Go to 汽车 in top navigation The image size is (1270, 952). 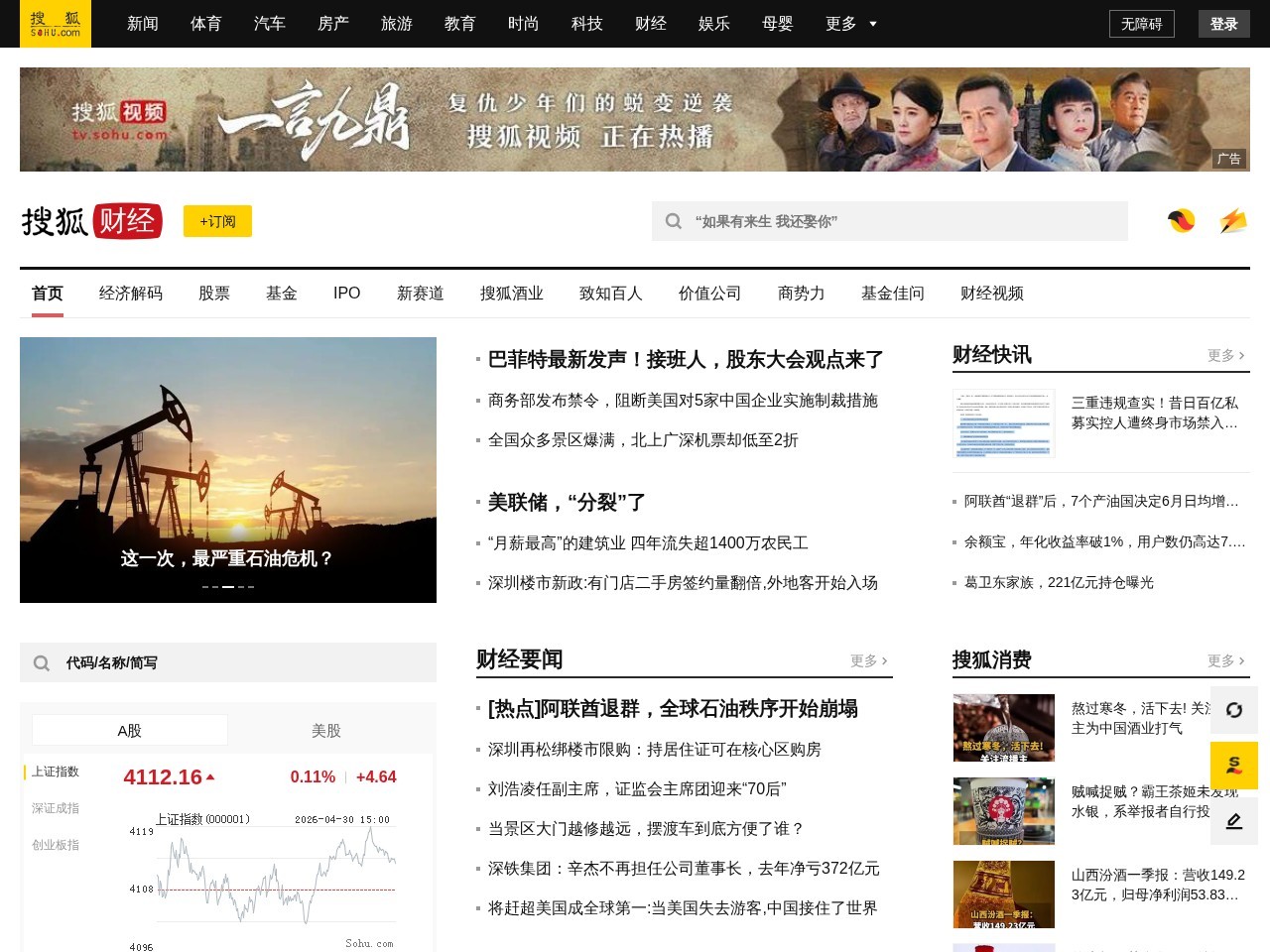270,24
